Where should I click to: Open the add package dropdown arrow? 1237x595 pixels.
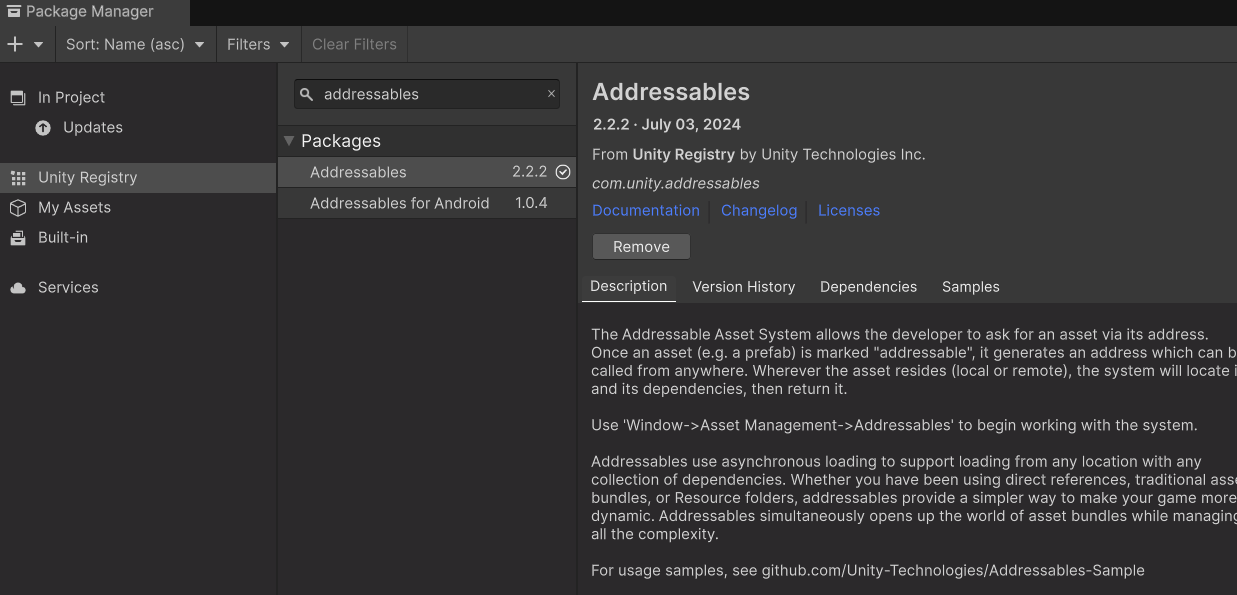(x=39, y=45)
